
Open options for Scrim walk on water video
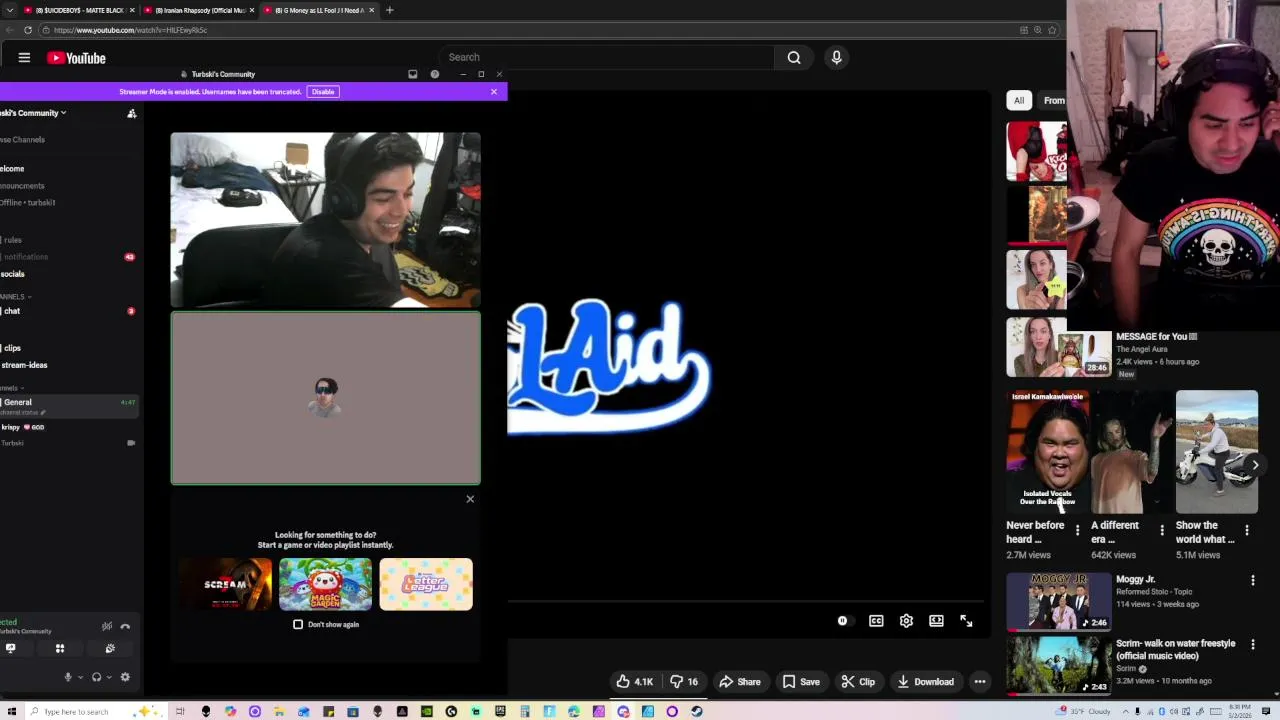(x=1252, y=644)
